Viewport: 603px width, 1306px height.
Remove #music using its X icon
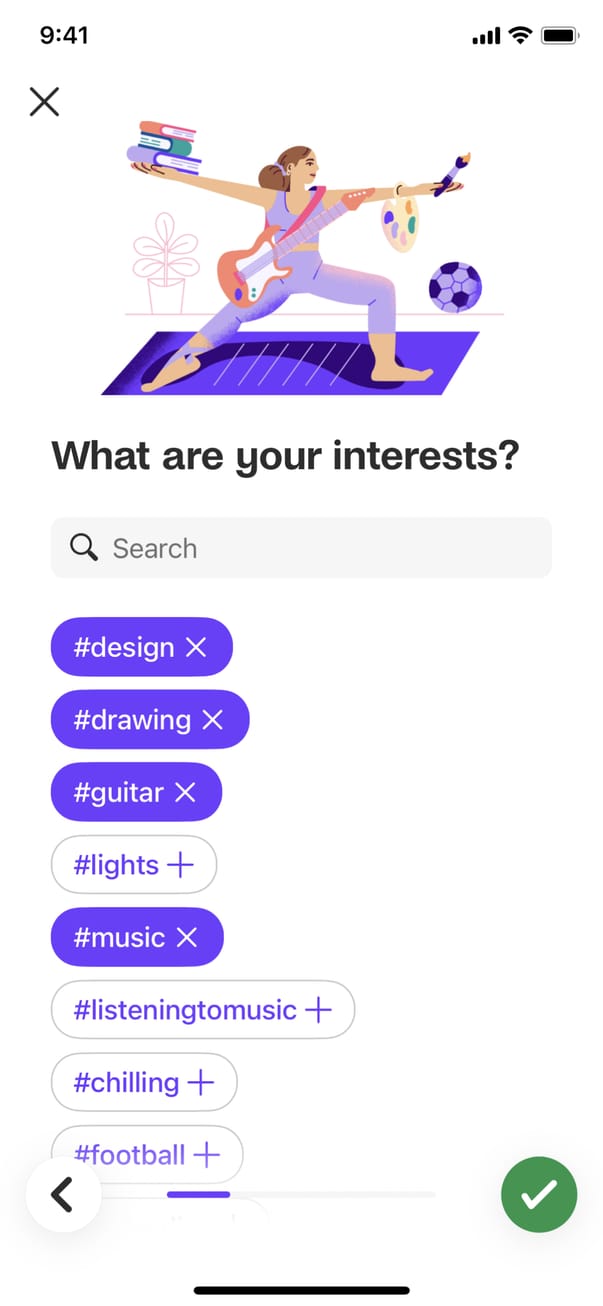tap(186, 938)
